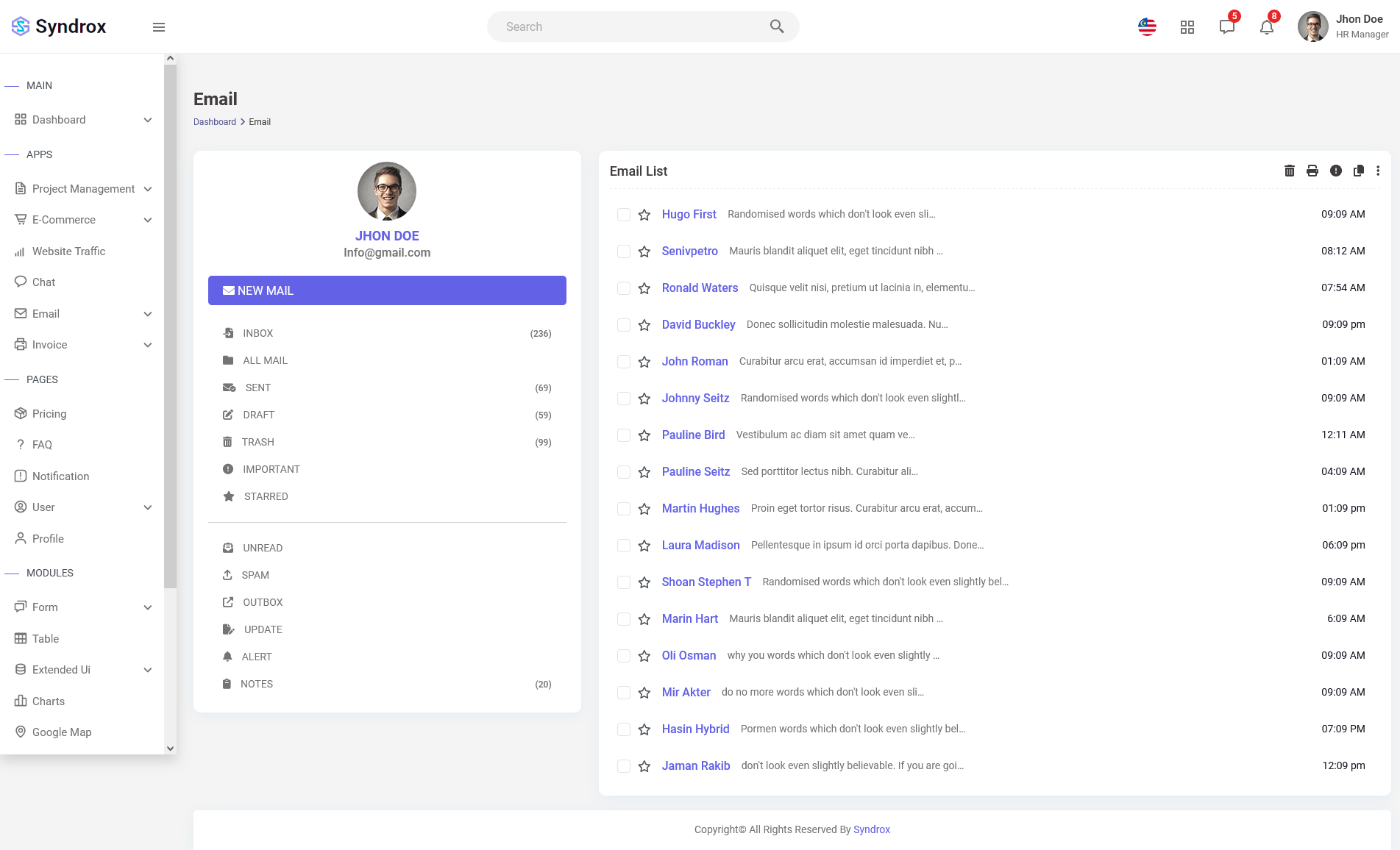Star the Ronald Waters email
Viewport: 1400px width, 850px height.
tap(644, 288)
